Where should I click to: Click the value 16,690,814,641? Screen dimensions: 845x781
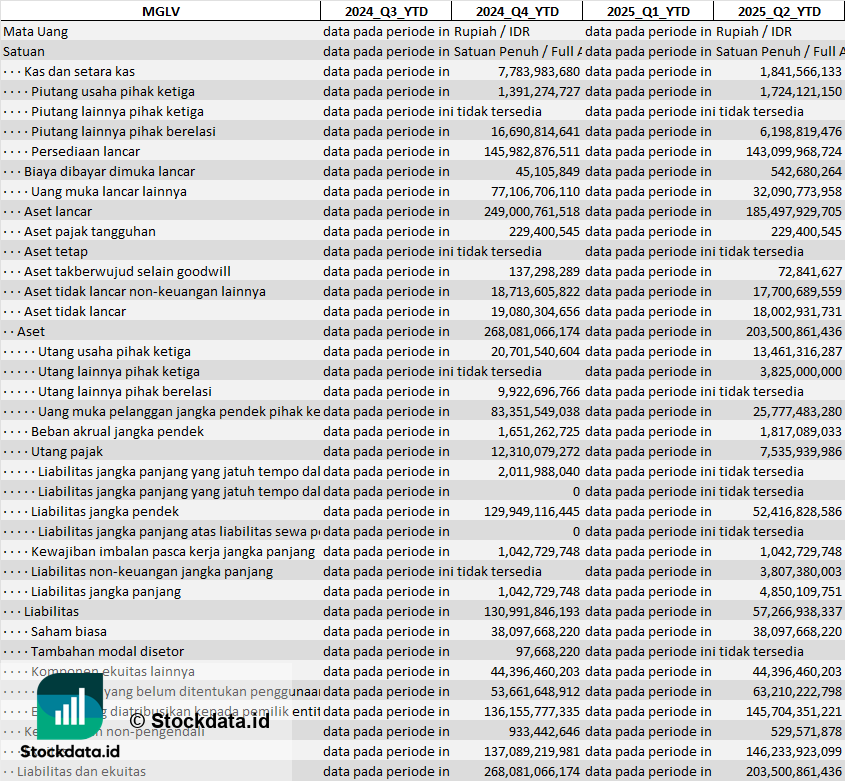pos(535,131)
